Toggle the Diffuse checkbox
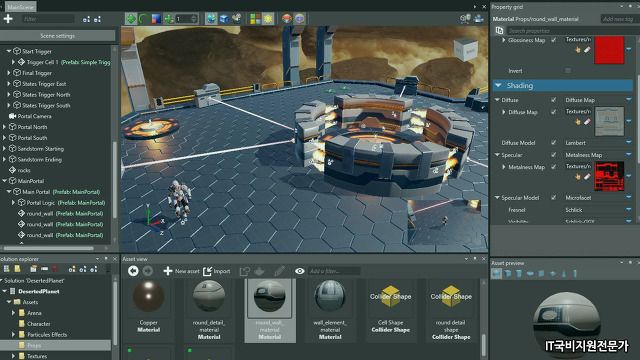Viewport: 640px width, 360px height. pos(553,100)
